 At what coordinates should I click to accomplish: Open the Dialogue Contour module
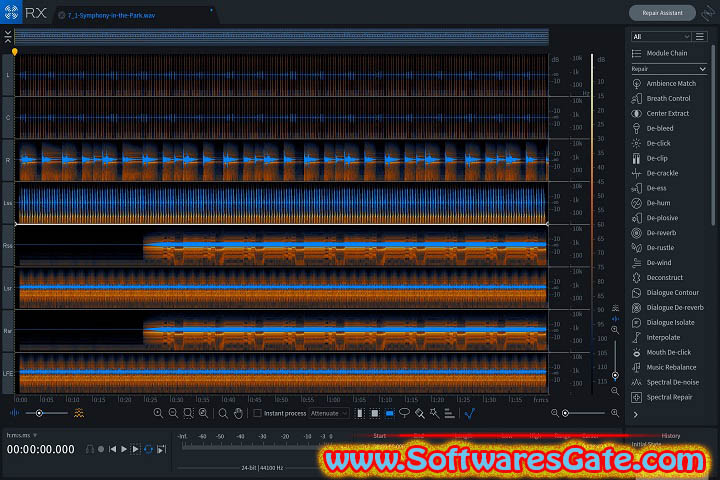coord(665,293)
